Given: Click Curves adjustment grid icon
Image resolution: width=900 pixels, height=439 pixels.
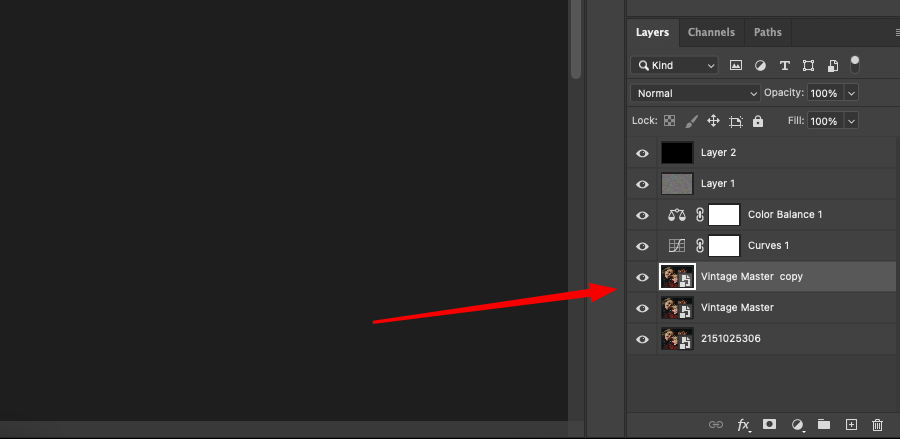Looking at the screenshot, I should [x=677, y=246].
